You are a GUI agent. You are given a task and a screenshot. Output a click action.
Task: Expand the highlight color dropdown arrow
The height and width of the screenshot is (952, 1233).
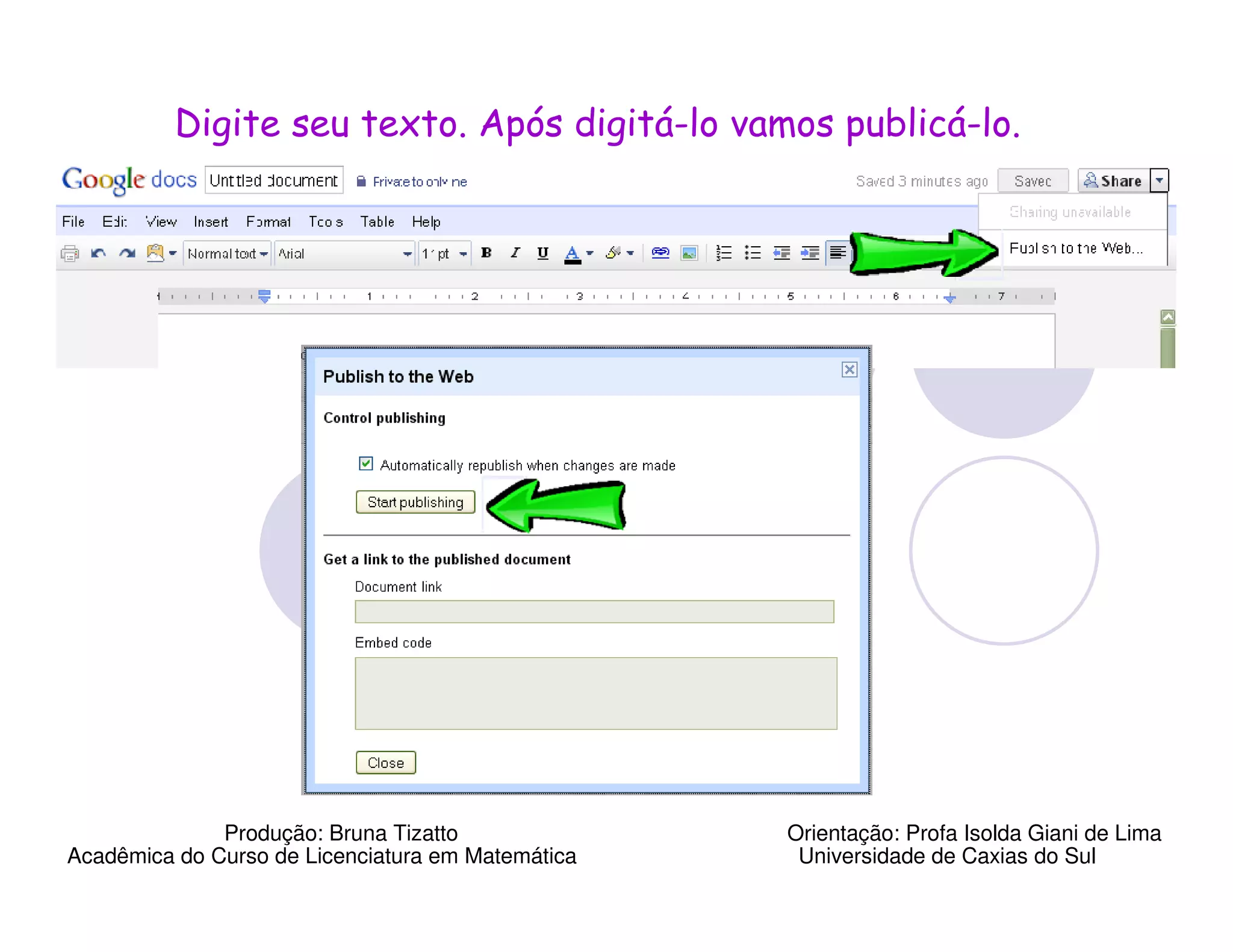(x=630, y=253)
